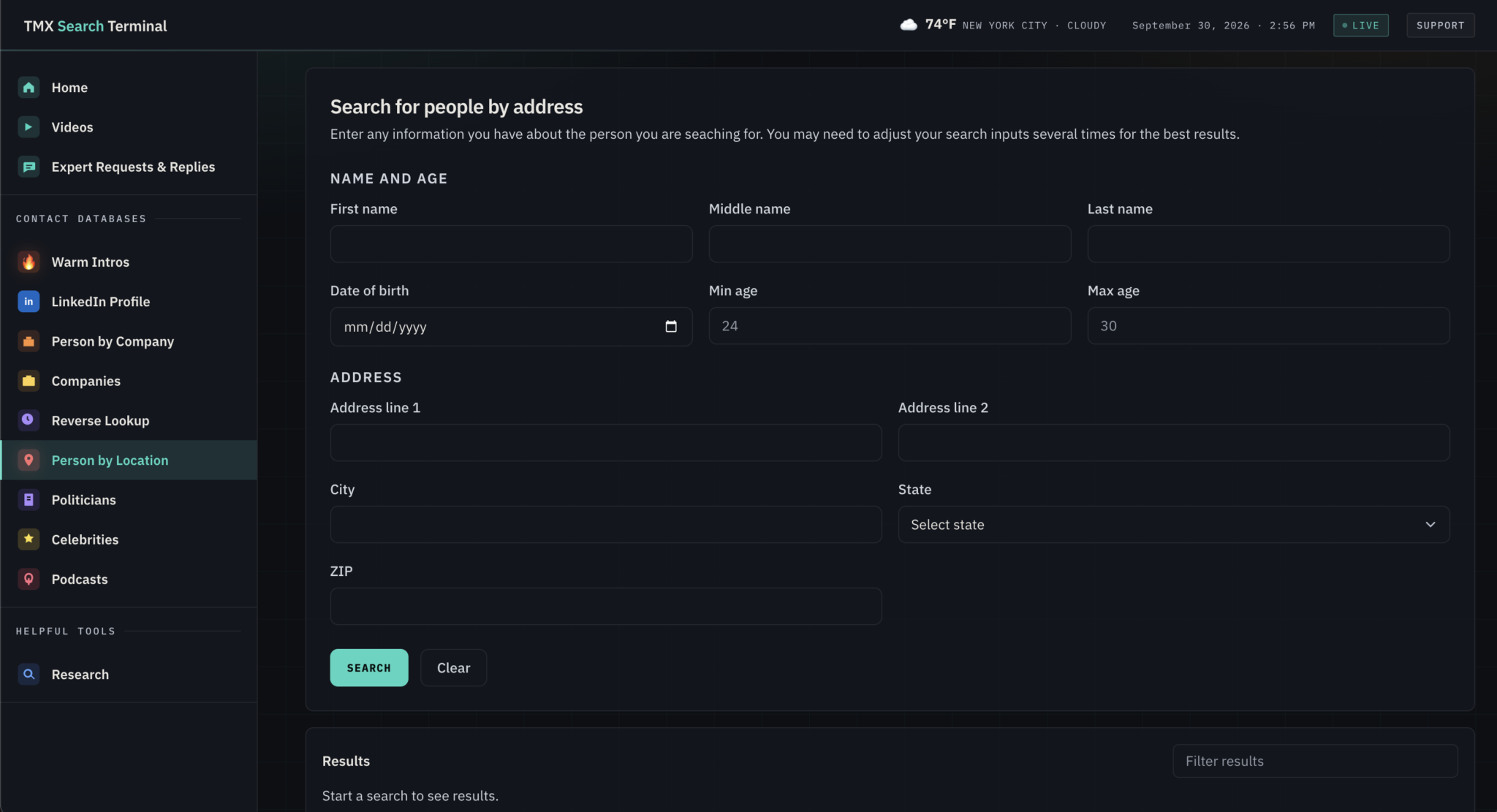The image size is (1497, 812).
Task: Click the Home house icon
Action: [x=29, y=88]
